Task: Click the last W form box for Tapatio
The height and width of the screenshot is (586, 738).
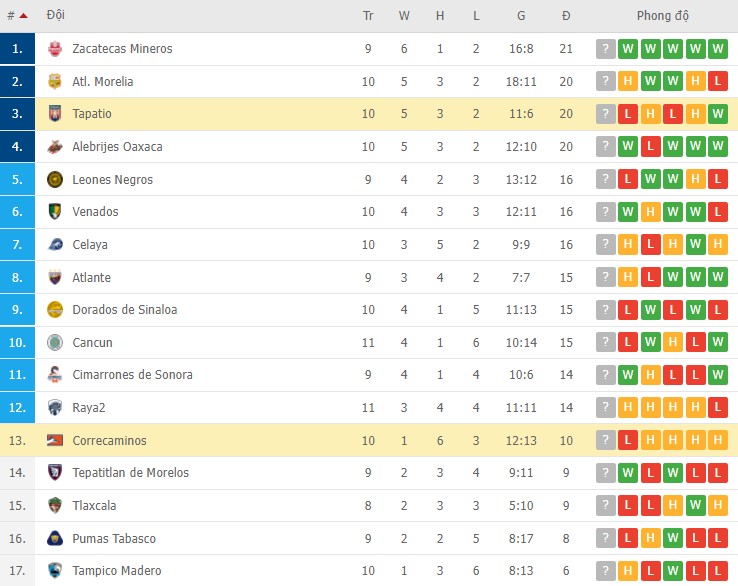Action: pos(717,114)
